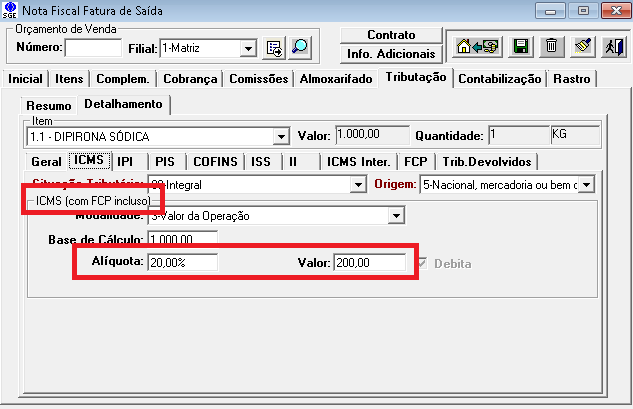Save the invoice with the floppy disk icon
Viewport: 633px width, 409px height.
point(520,46)
